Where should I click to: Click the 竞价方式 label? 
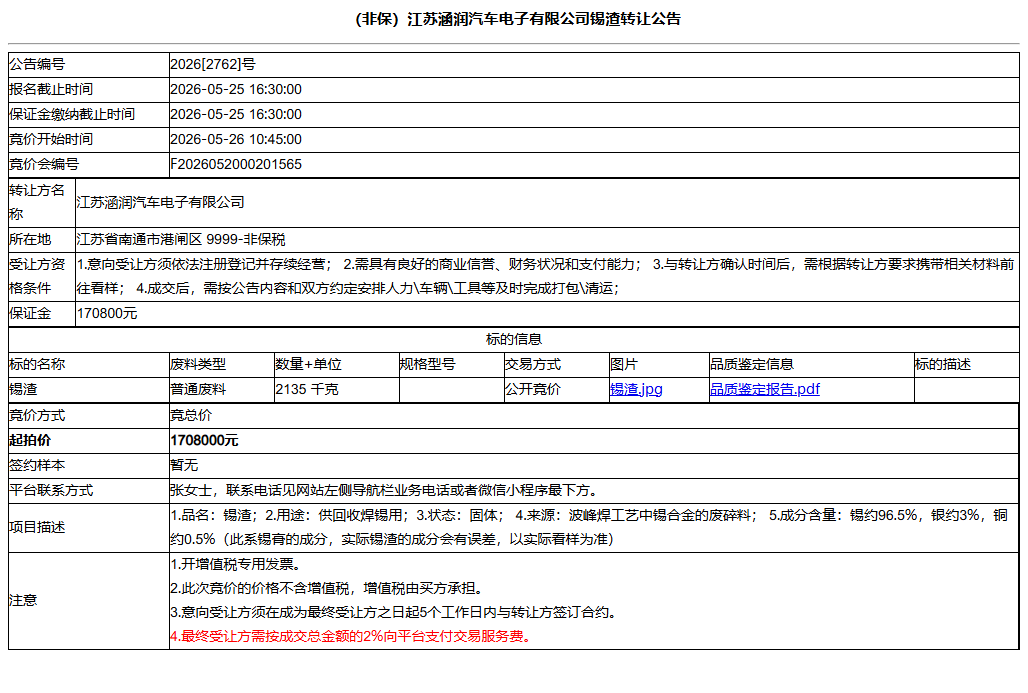[x=37, y=416]
